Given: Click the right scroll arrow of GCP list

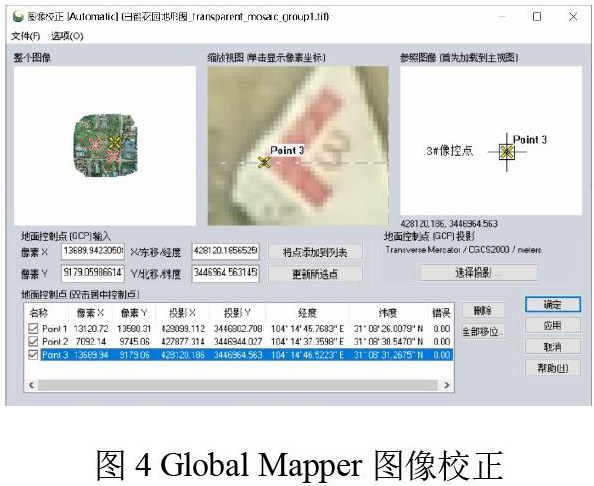Looking at the screenshot, I should 447,385.
